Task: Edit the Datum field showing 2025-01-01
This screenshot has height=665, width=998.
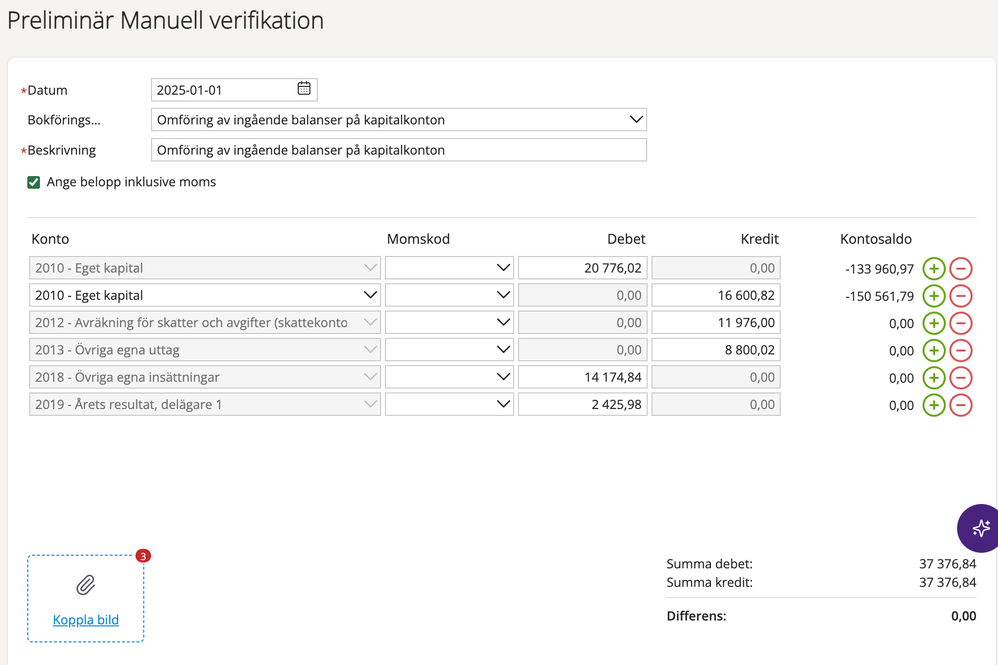Action: click(x=222, y=90)
